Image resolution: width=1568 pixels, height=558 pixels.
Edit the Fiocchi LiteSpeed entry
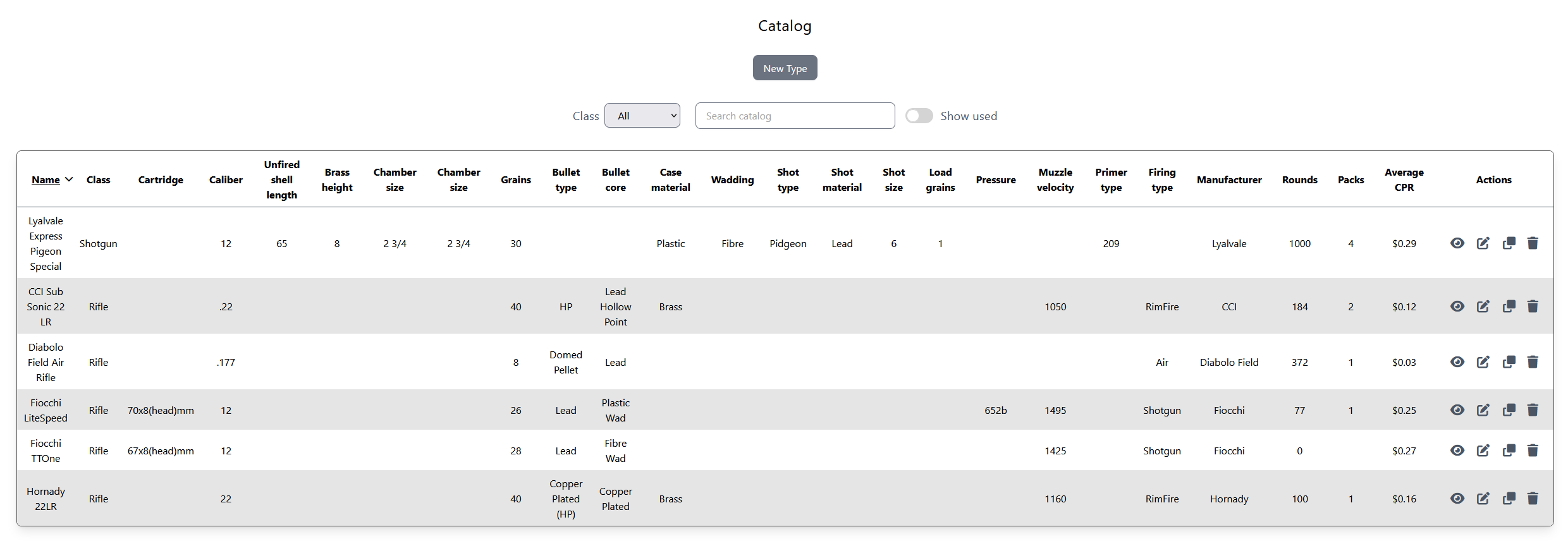[1483, 410]
